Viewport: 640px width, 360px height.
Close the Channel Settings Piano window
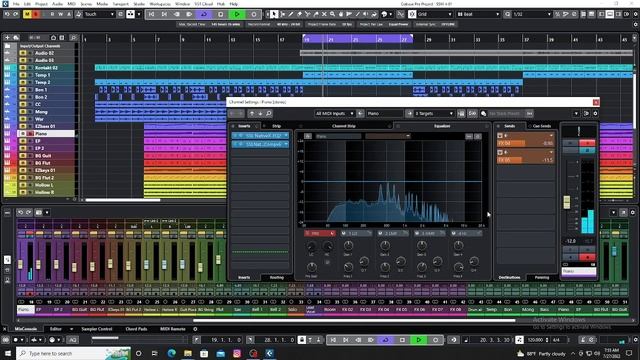tap(596, 102)
